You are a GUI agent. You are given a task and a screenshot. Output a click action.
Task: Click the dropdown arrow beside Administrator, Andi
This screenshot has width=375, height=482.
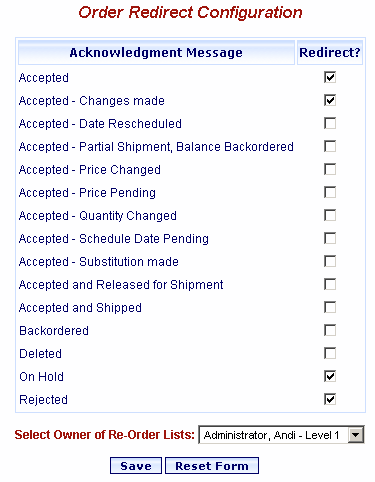356,435
